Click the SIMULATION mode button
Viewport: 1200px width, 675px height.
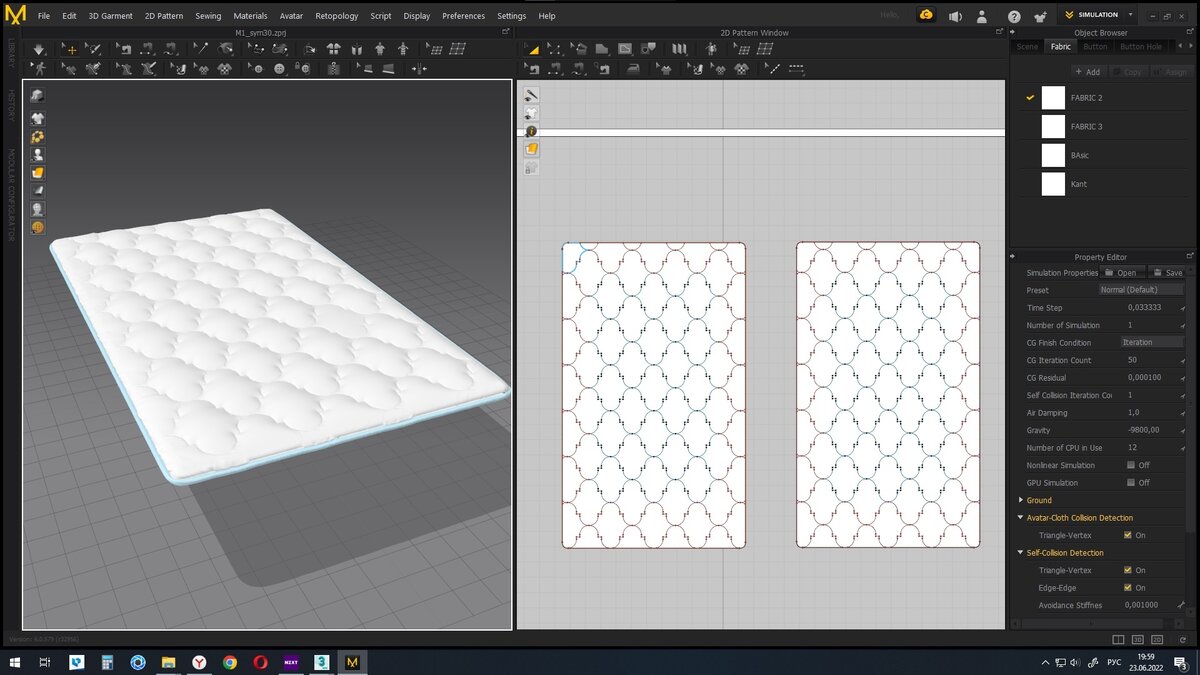pyautogui.click(x=1092, y=15)
